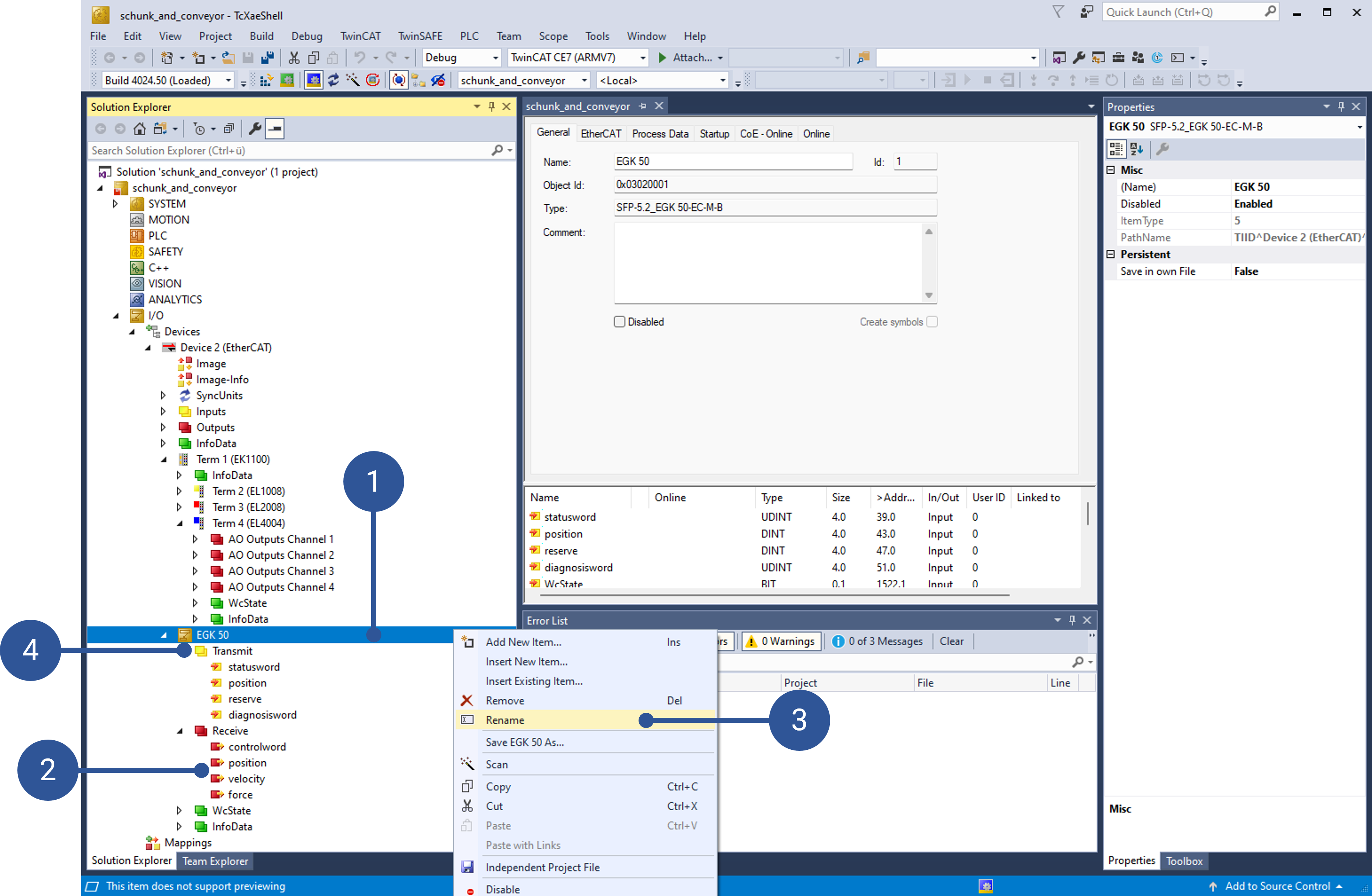Open the TwinCAT CE7 (ARMV7) platform dropdown
Viewport: 1372px width, 896px height.
click(642, 58)
